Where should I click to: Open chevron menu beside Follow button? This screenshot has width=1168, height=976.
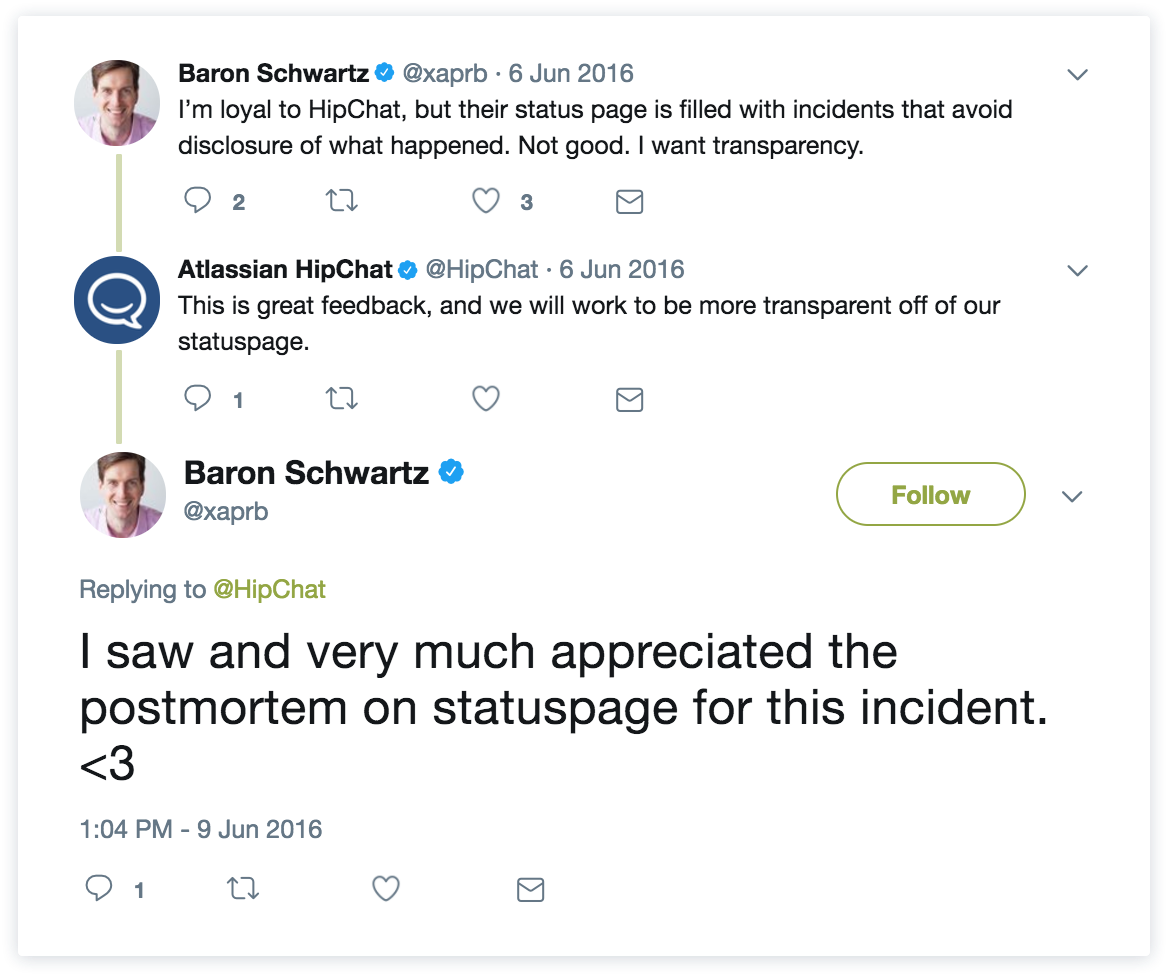point(1072,497)
